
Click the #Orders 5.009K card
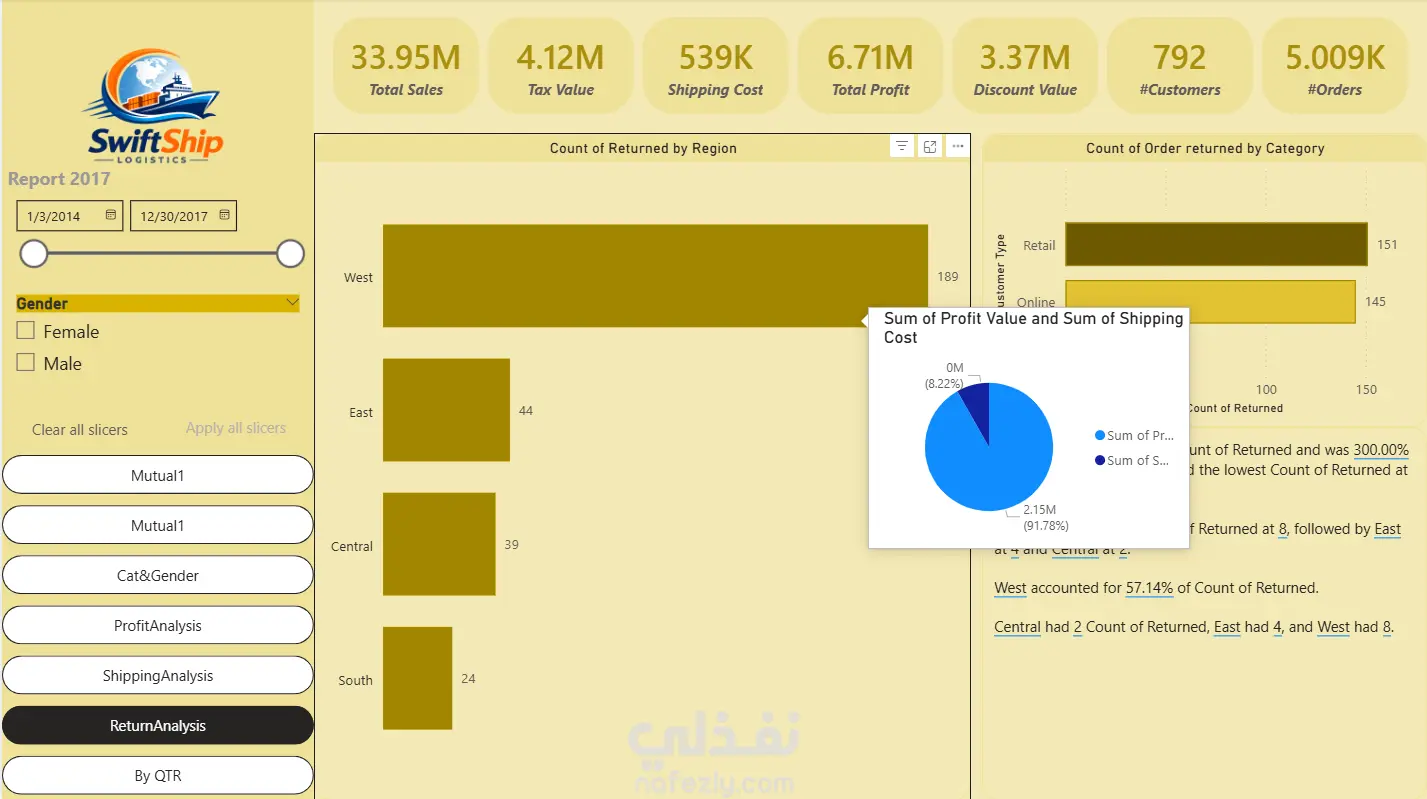(1335, 67)
